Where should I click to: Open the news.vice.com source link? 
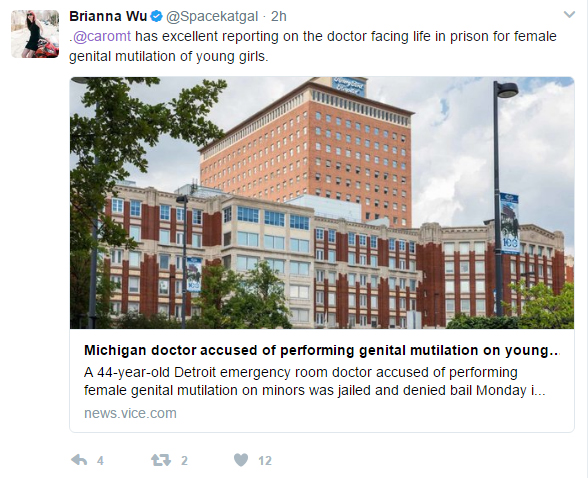(x=130, y=413)
